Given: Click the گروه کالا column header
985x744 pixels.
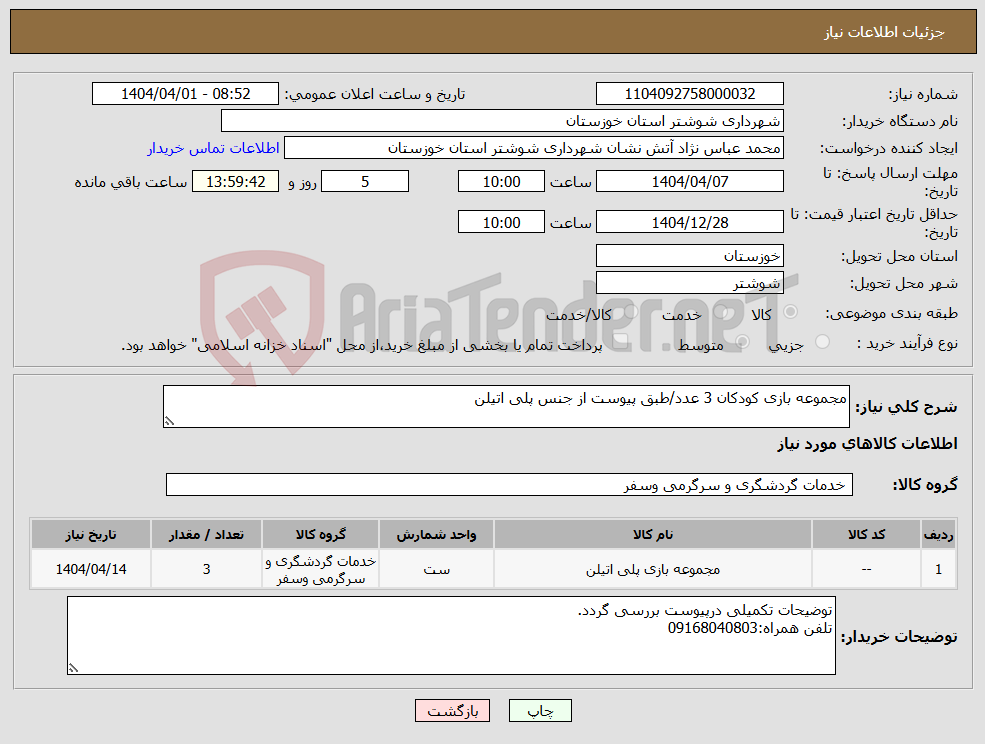Looking at the screenshot, I should tap(320, 535).
